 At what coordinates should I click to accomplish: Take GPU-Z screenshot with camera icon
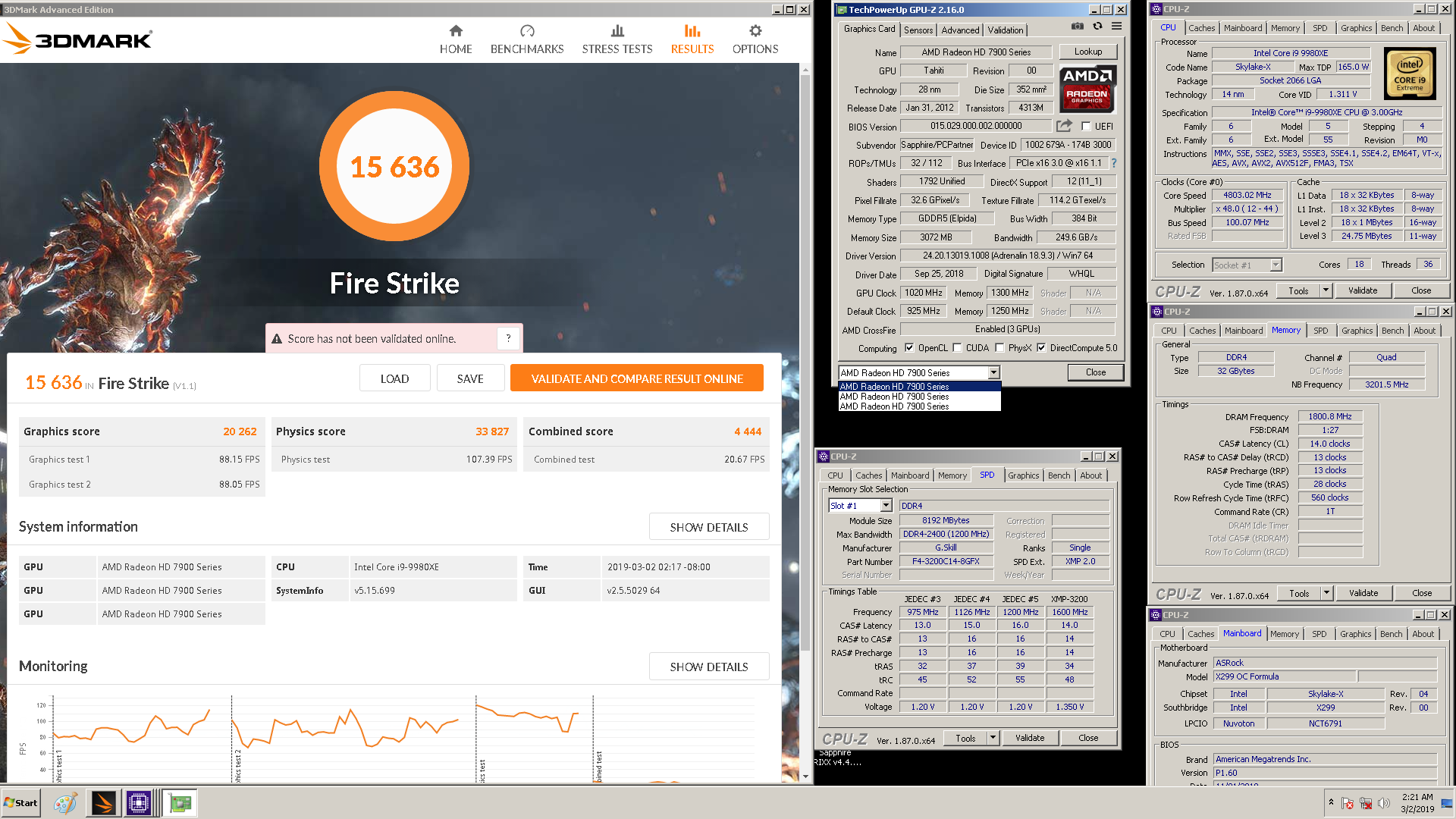[x=1077, y=27]
